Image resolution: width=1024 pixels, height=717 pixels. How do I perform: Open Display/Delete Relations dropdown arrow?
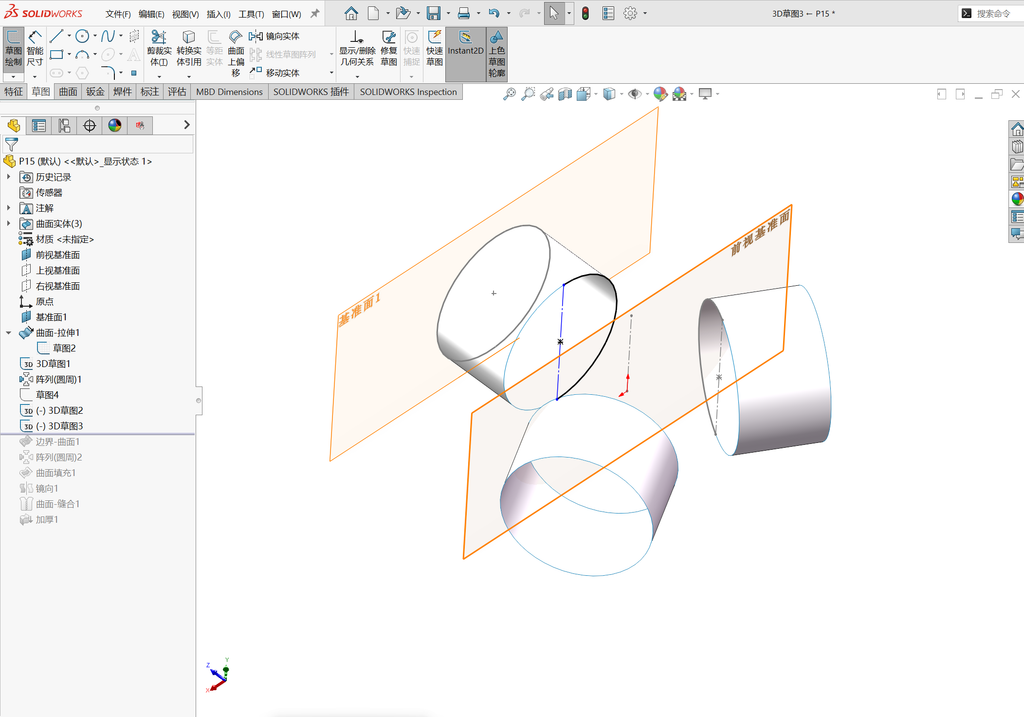pos(357,76)
